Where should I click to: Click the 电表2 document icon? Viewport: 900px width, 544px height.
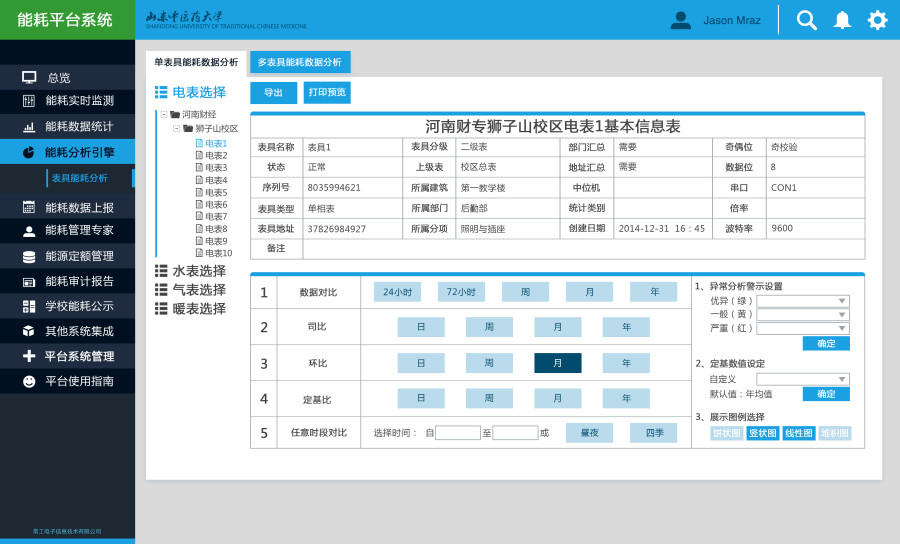(199, 156)
